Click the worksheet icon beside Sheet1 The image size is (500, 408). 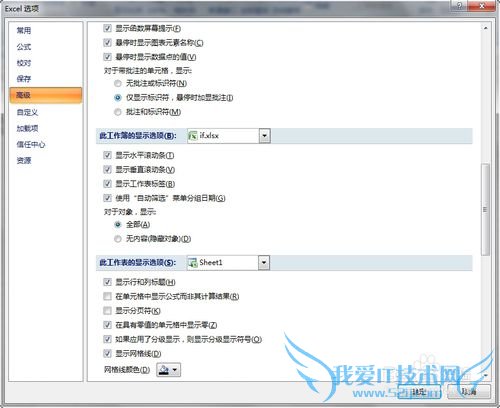[x=193, y=263]
